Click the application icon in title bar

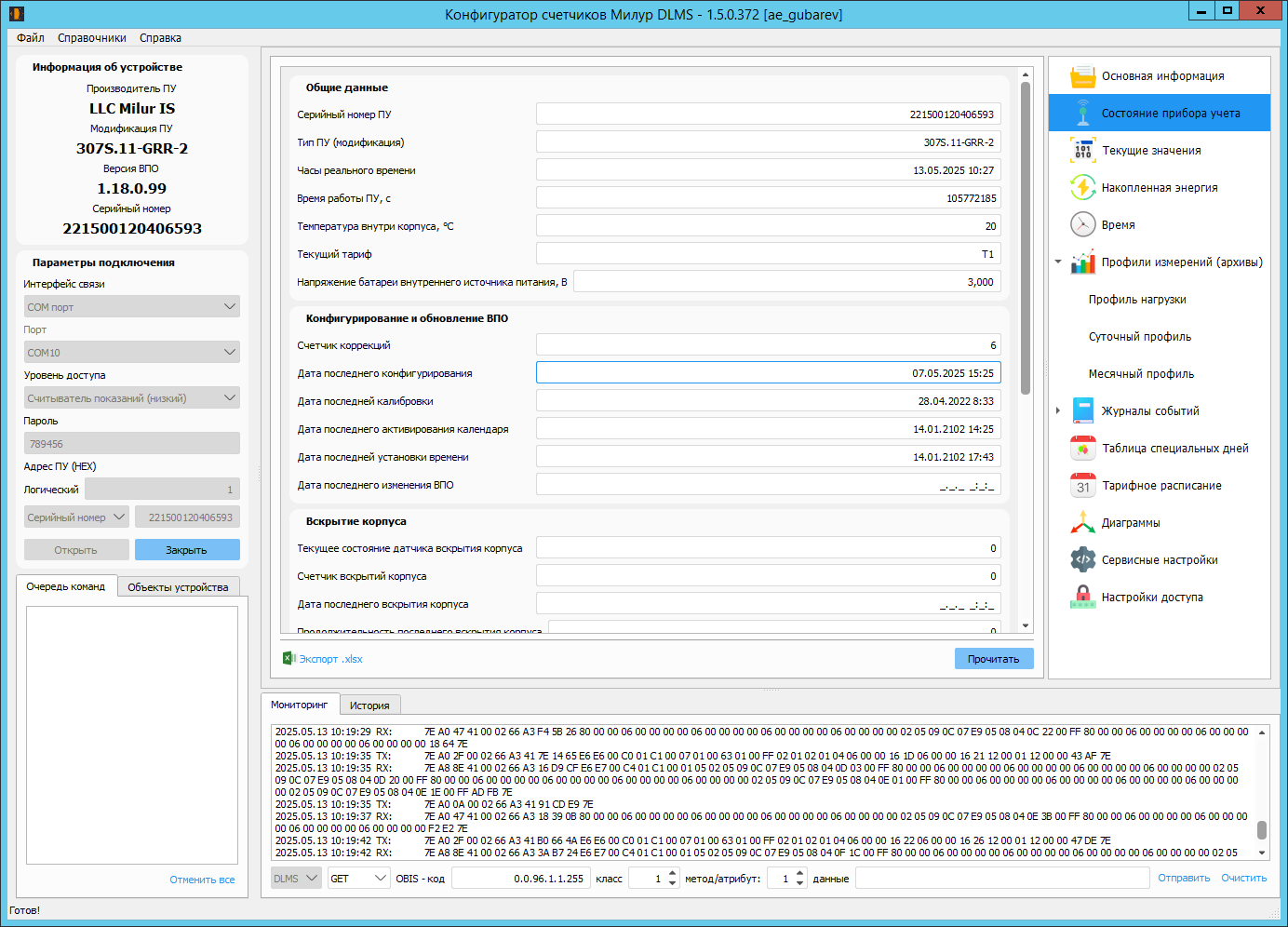point(16,13)
